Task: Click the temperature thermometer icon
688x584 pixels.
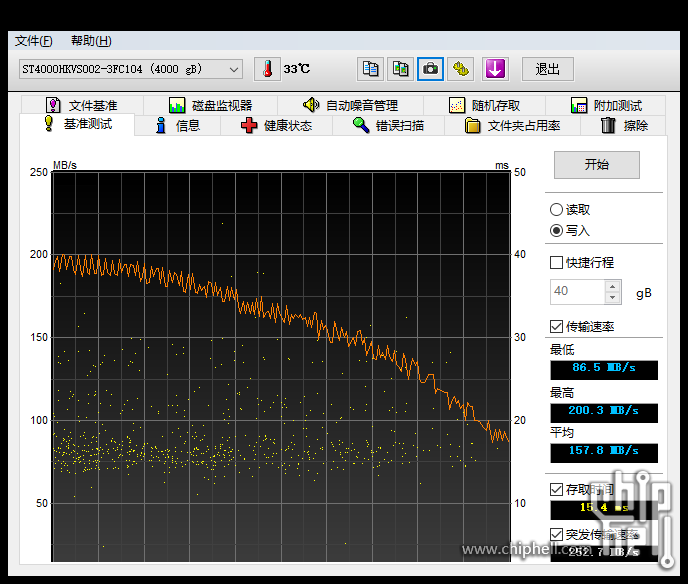Action: (267, 69)
